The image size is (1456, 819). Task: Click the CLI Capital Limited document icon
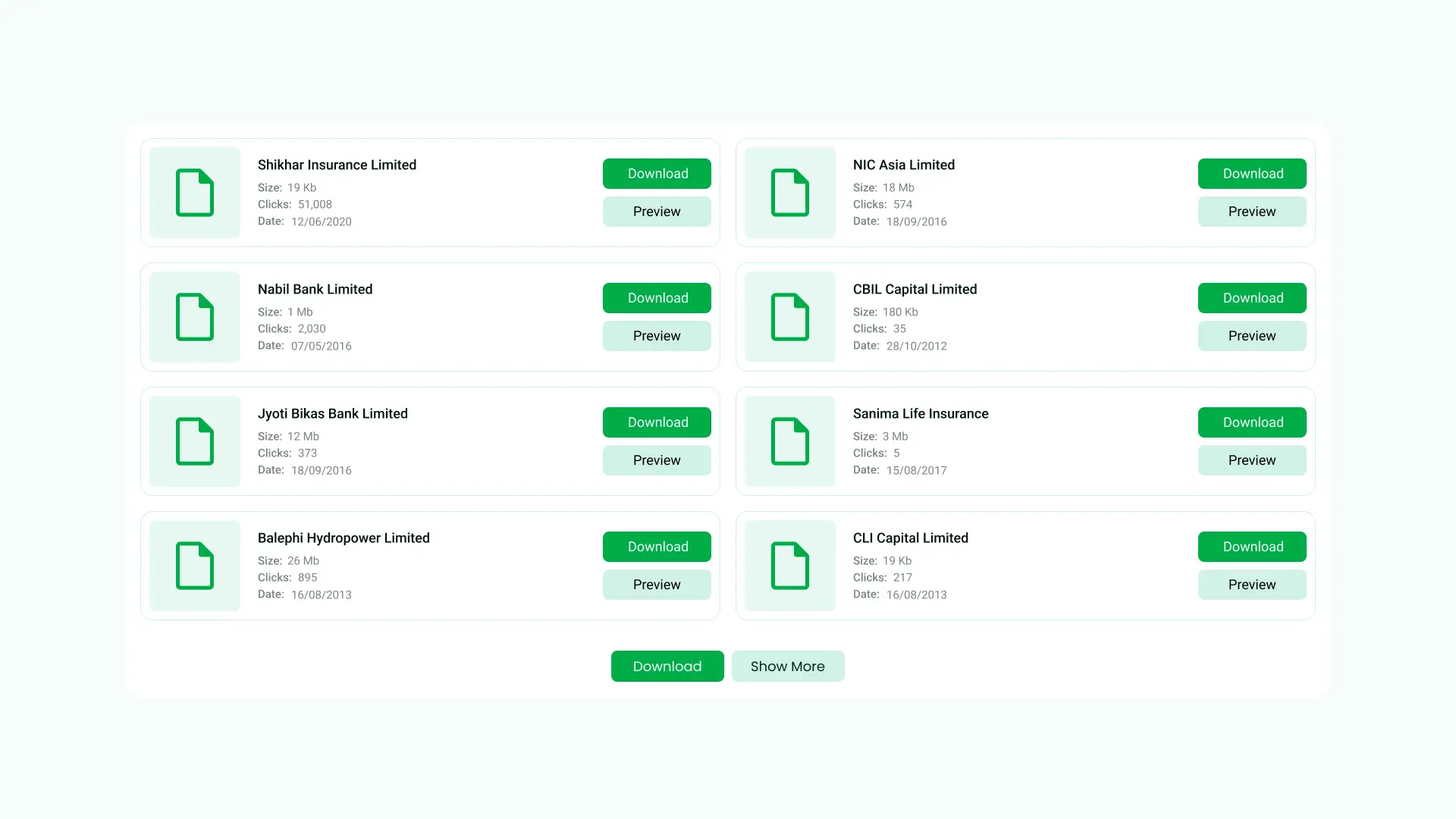[789, 566]
